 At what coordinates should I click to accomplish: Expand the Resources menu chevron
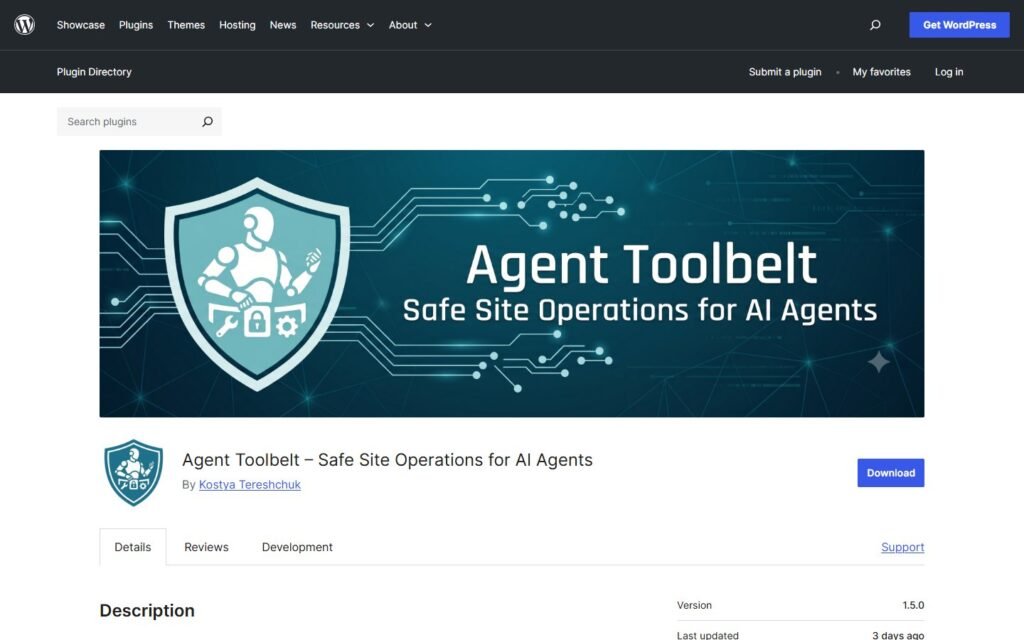pos(370,25)
